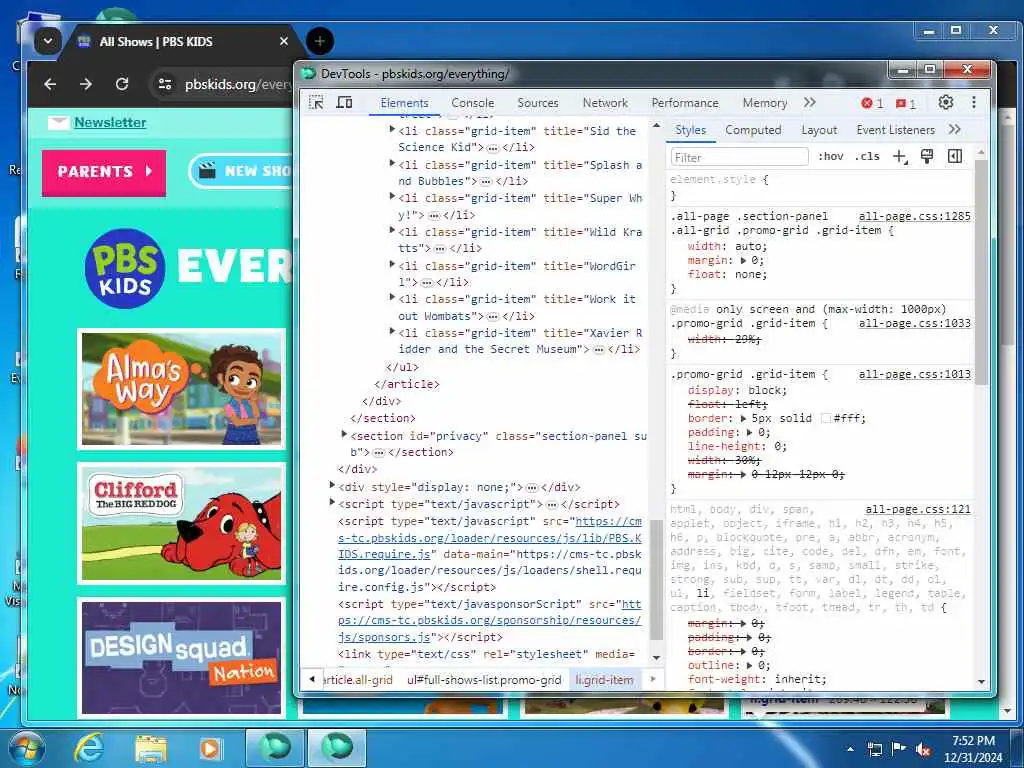The width and height of the screenshot is (1024, 768).
Task: Reload the page in the browser
Action: coord(121,84)
